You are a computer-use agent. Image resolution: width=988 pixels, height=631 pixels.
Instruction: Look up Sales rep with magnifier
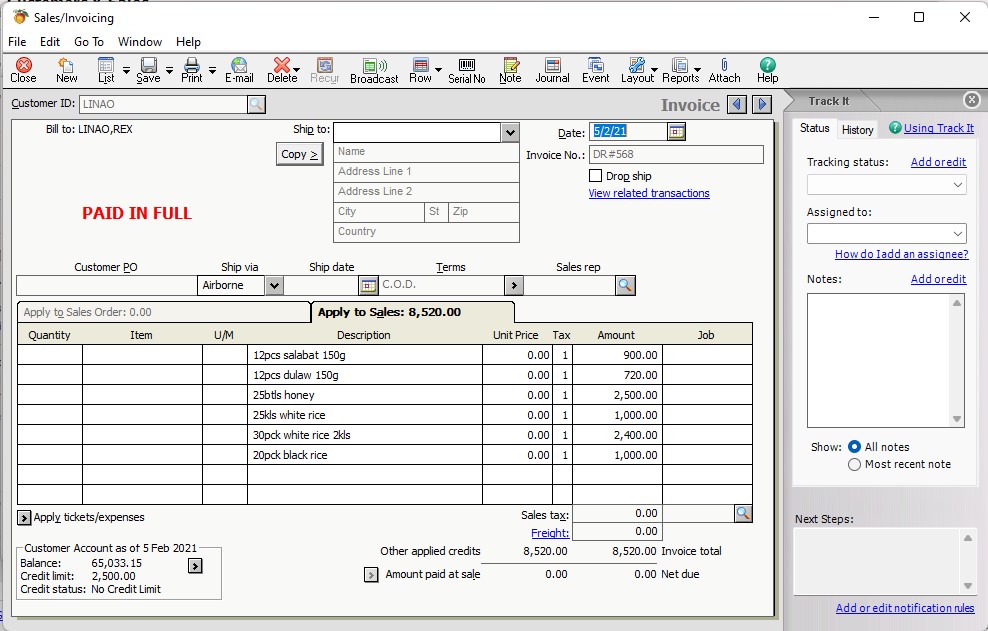pos(625,285)
